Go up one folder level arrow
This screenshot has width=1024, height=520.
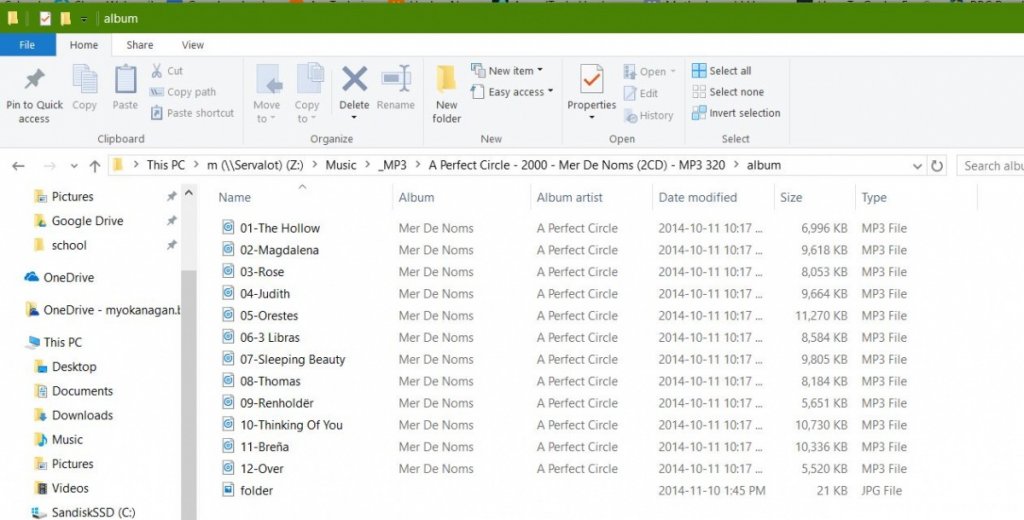(x=95, y=166)
